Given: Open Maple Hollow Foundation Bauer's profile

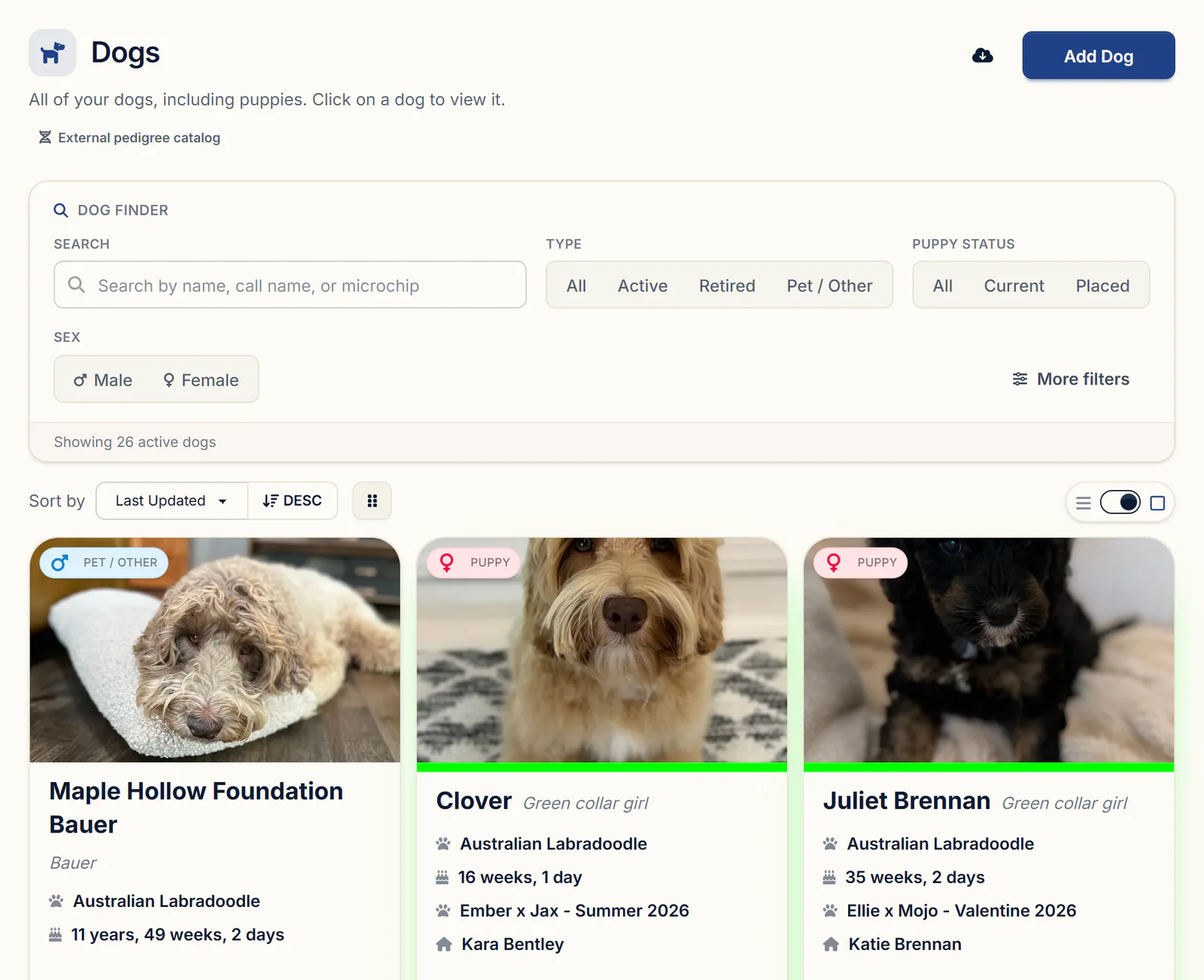Looking at the screenshot, I should pyautogui.click(x=196, y=808).
